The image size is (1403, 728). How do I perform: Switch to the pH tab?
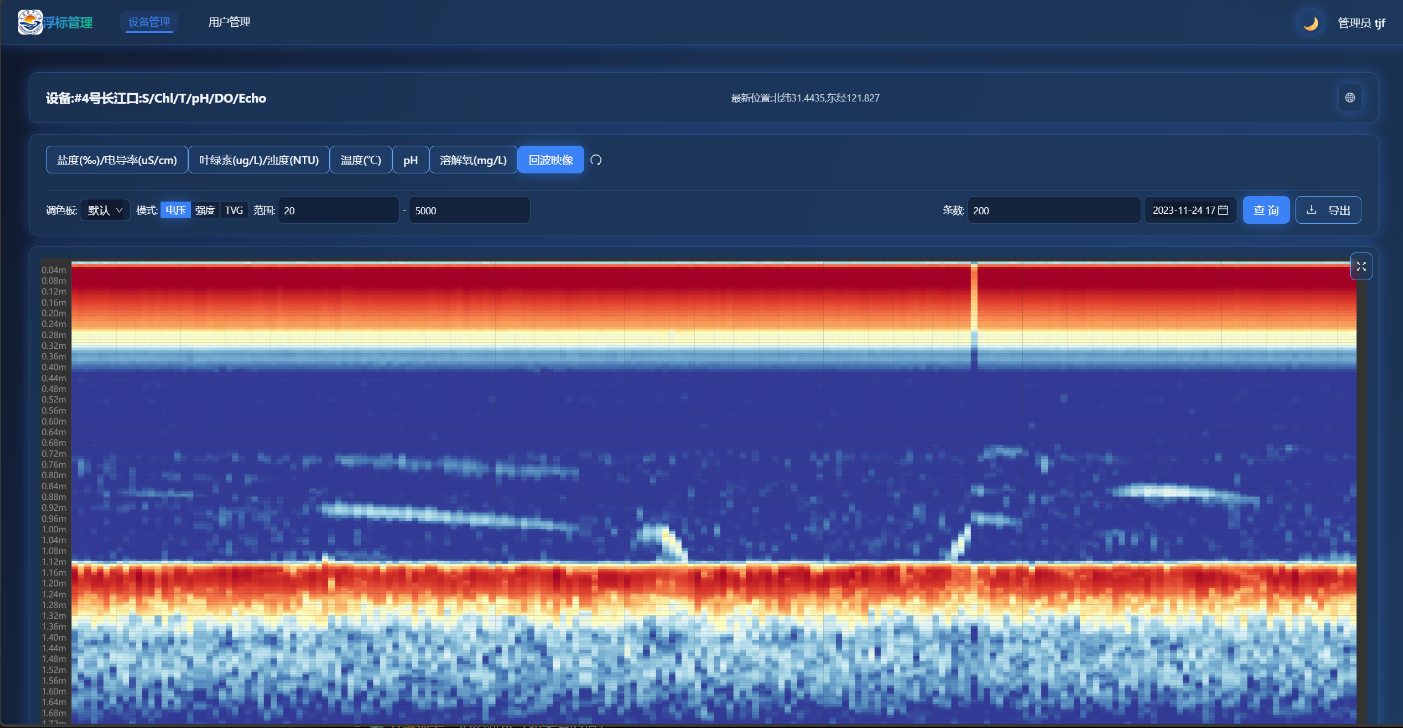410,160
